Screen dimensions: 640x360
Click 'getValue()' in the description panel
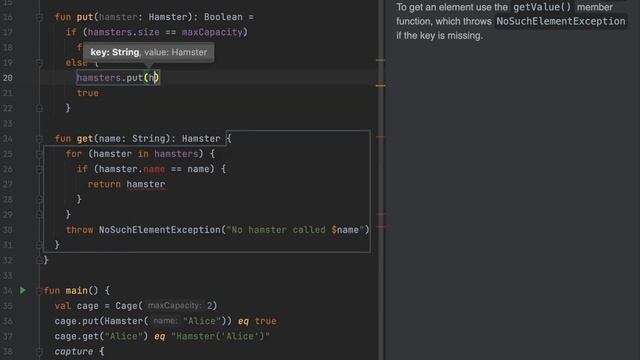pyautogui.click(x=542, y=7)
